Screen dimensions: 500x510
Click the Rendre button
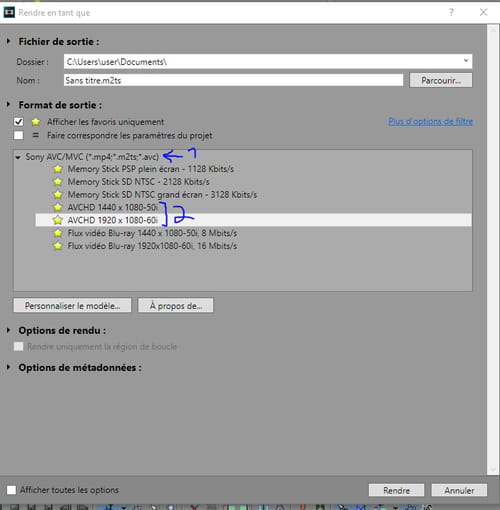396,490
